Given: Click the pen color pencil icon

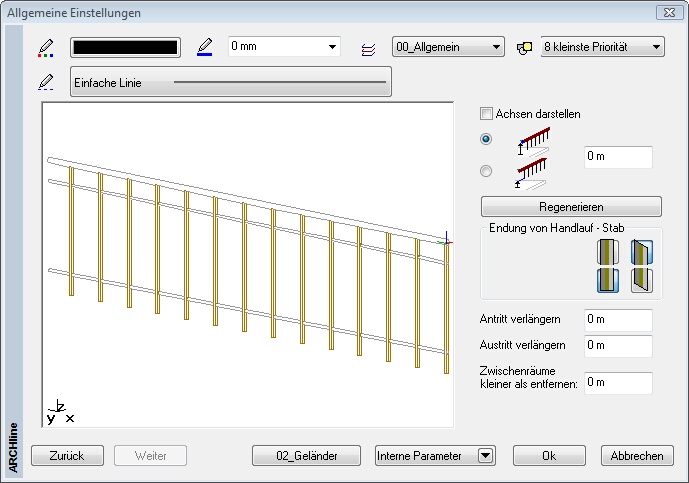Looking at the screenshot, I should 46,47.
